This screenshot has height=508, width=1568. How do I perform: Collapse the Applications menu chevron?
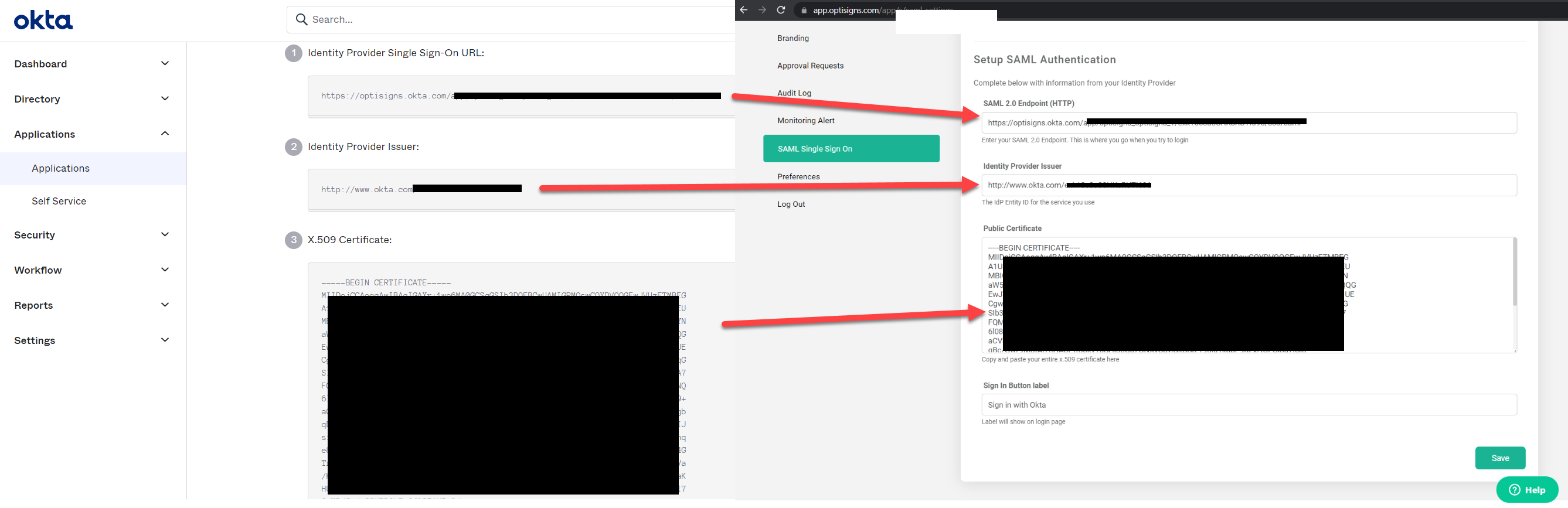[165, 133]
